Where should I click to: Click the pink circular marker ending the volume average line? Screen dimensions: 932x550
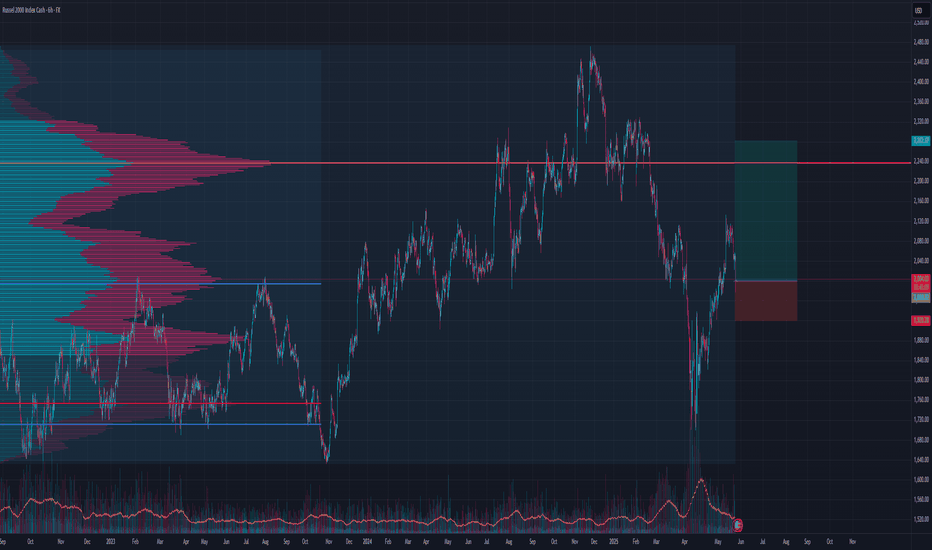(x=738, y=524)
